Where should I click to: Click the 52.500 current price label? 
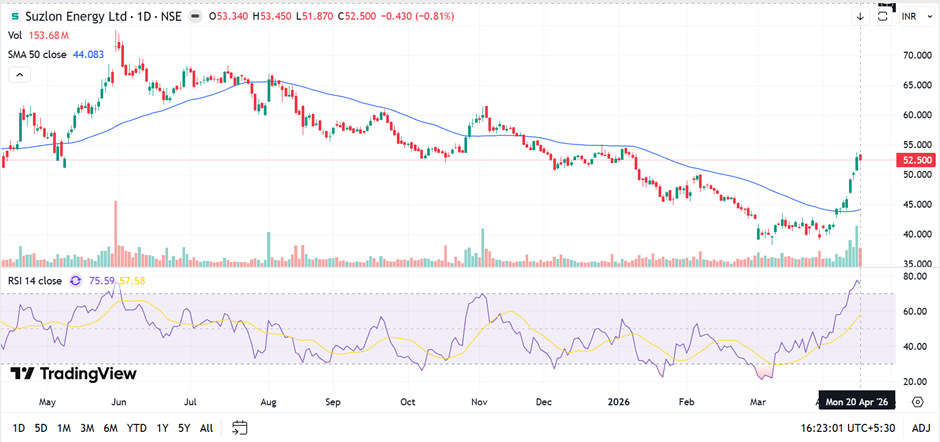[917, 160]
